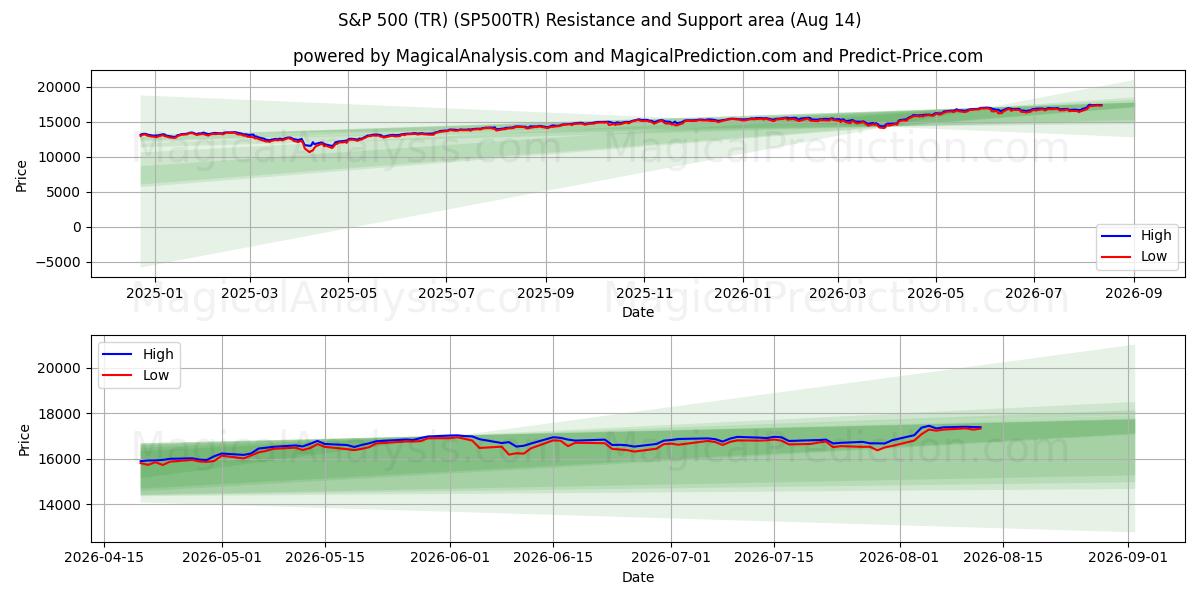Screen dimensions: 1200x600
Task: Click the top chart x-axis label '2026-01'
Action: (x=743, y=295)
